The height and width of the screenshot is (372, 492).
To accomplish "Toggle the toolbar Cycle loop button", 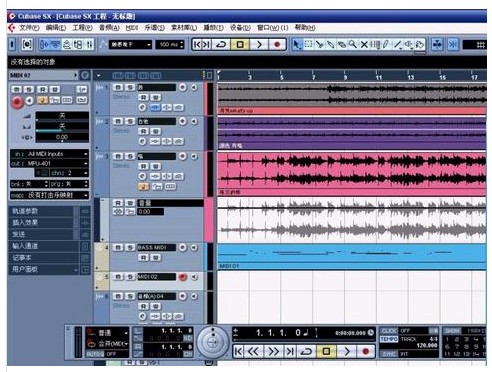I will 221,44.
